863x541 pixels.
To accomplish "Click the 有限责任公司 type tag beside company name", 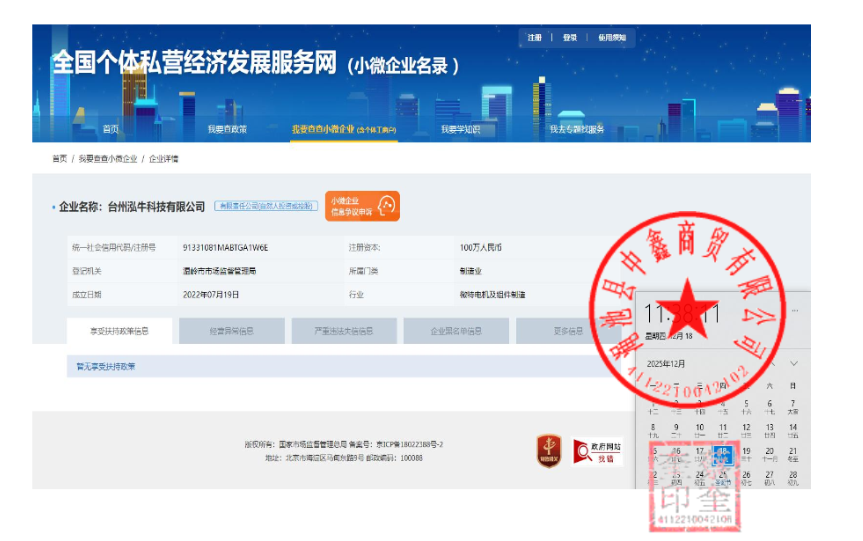I will [265, 206].
